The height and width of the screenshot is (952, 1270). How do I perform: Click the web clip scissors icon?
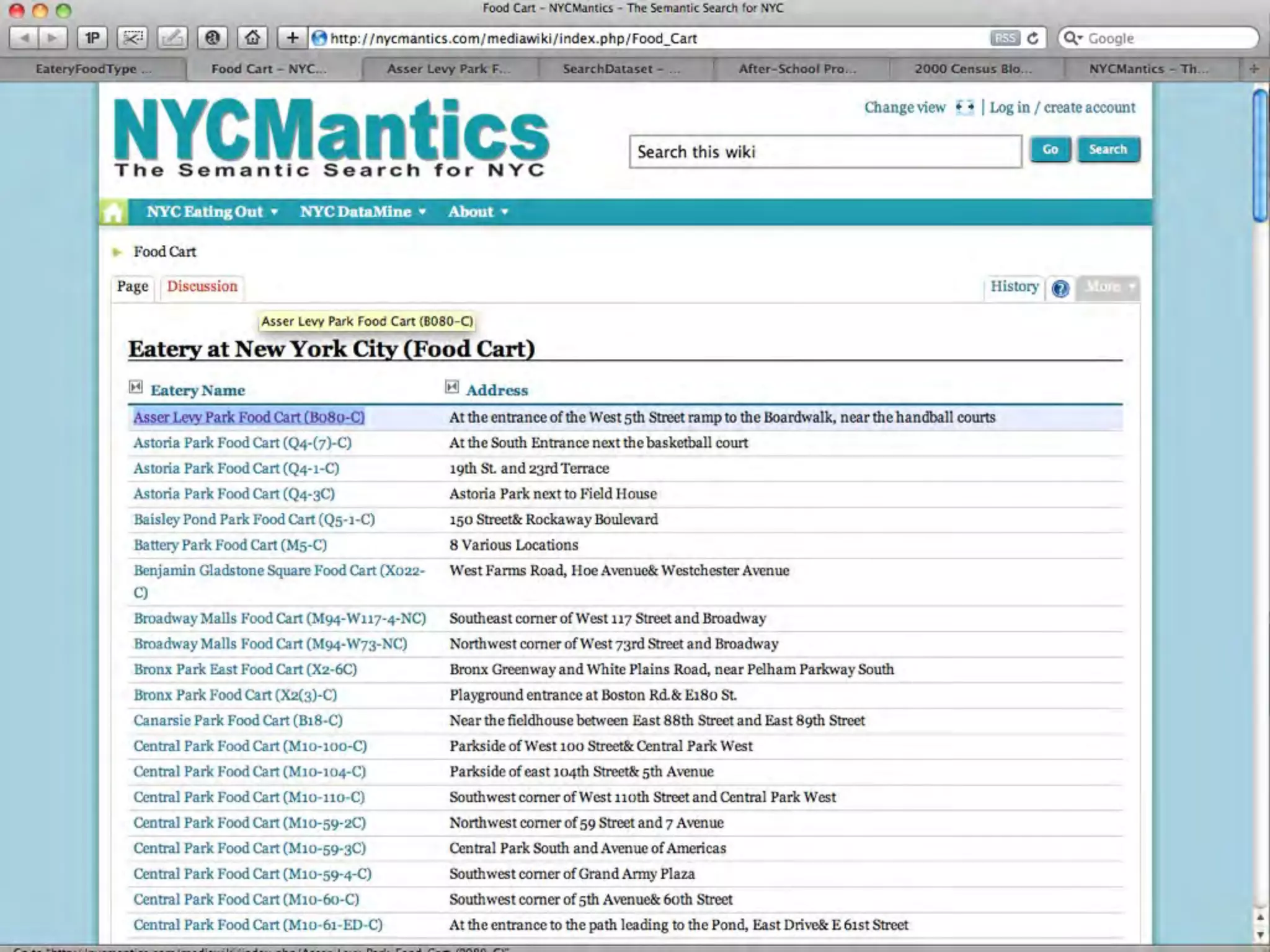[x=132, y=38]
